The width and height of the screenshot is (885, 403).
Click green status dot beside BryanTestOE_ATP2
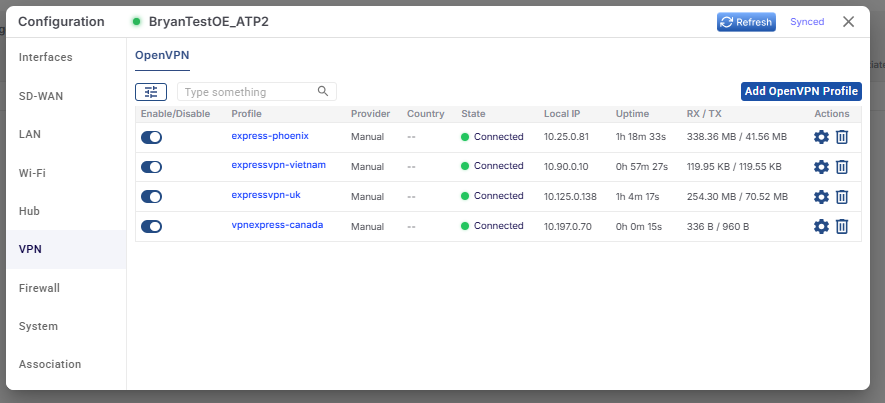[136, 22]
